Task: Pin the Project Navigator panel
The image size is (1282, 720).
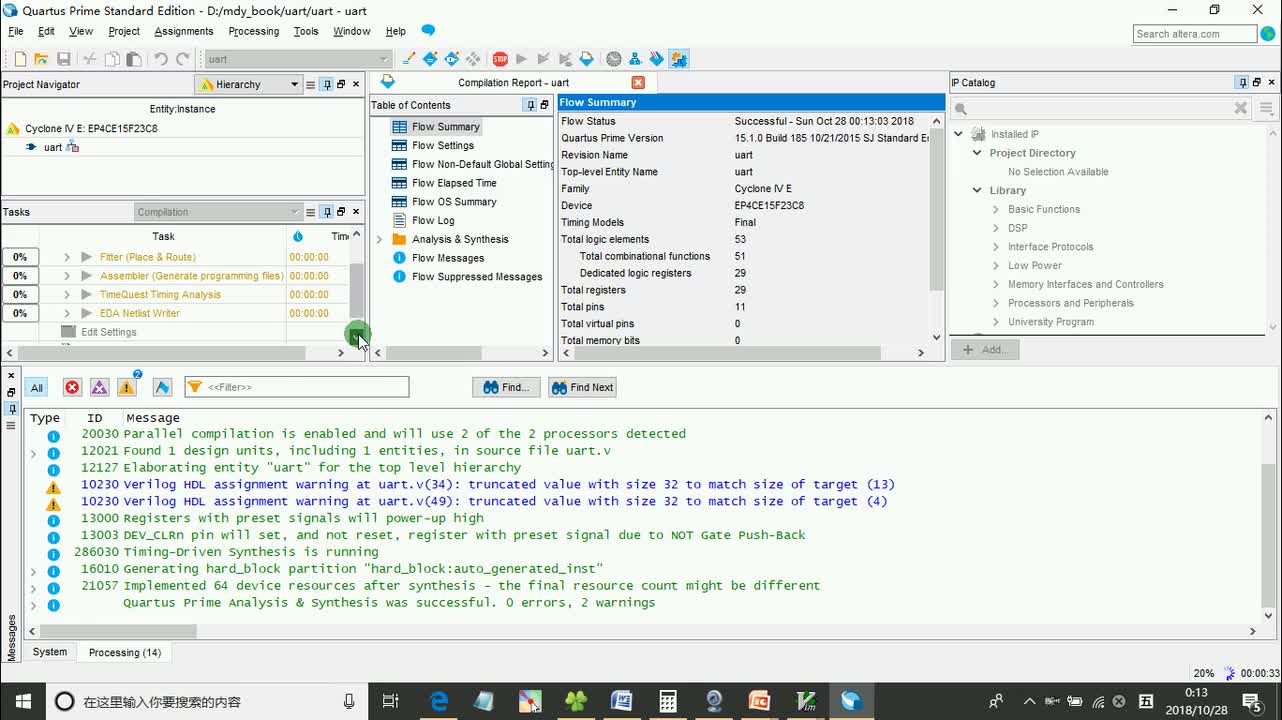Action: 327,85
